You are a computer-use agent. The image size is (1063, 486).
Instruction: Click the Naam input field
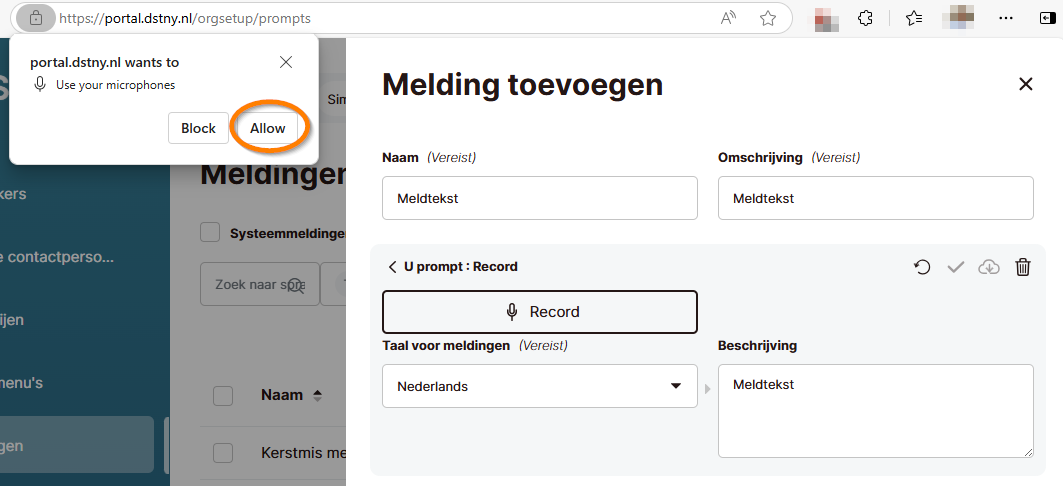[539, 198]
